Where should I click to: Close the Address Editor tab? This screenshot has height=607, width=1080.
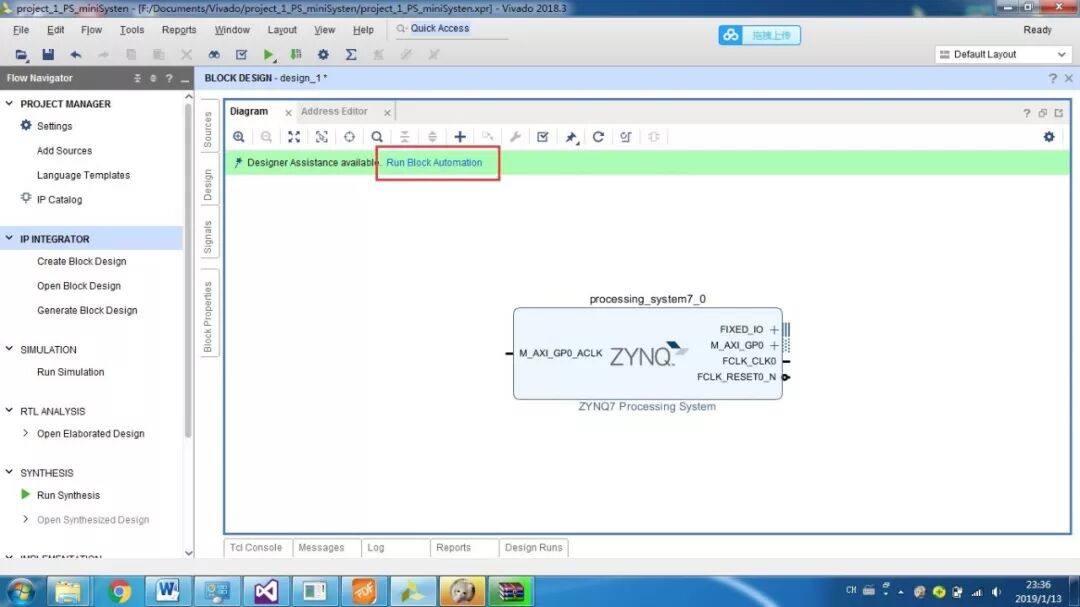(387, 112)
